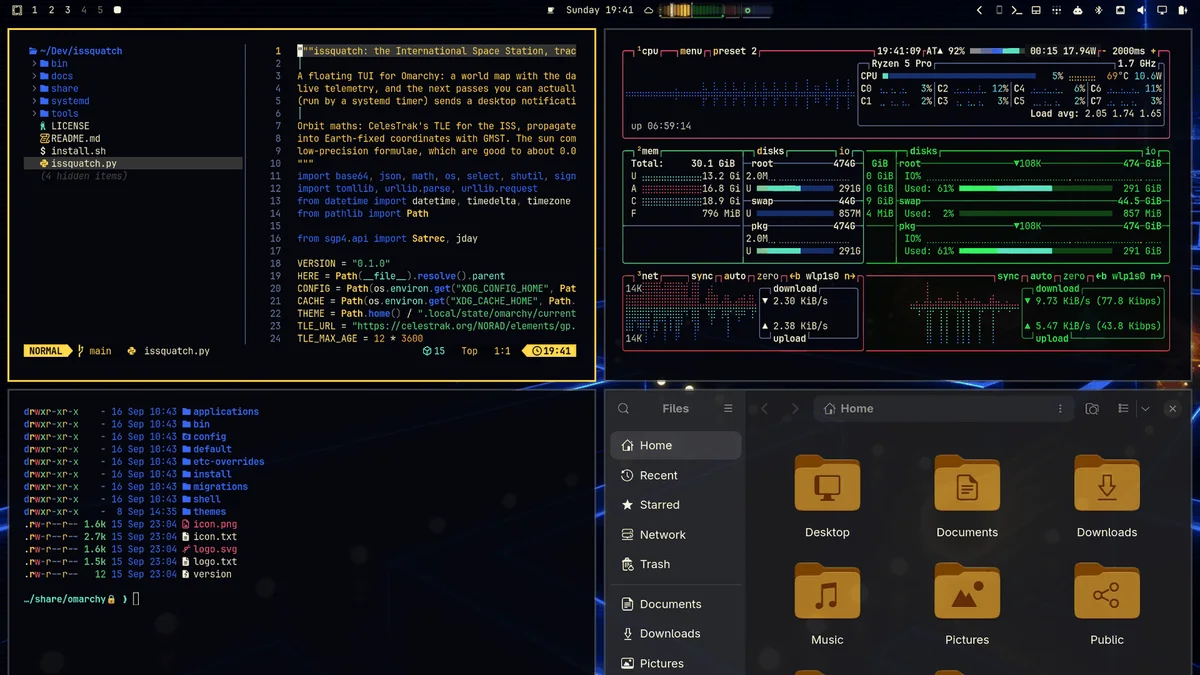Select the Pictures folder in Files grid
This screenshot has height=675, width=1200.
[x=967, y=591]
